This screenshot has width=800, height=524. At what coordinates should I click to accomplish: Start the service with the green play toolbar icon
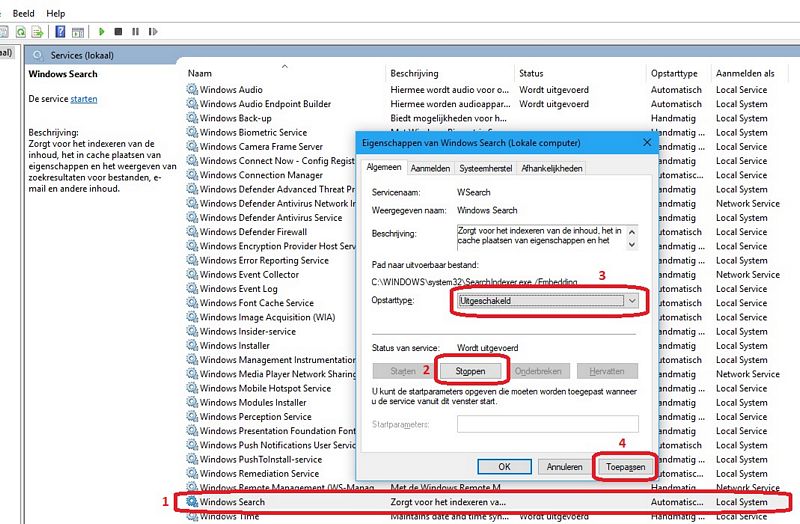[x=102, y=32]
